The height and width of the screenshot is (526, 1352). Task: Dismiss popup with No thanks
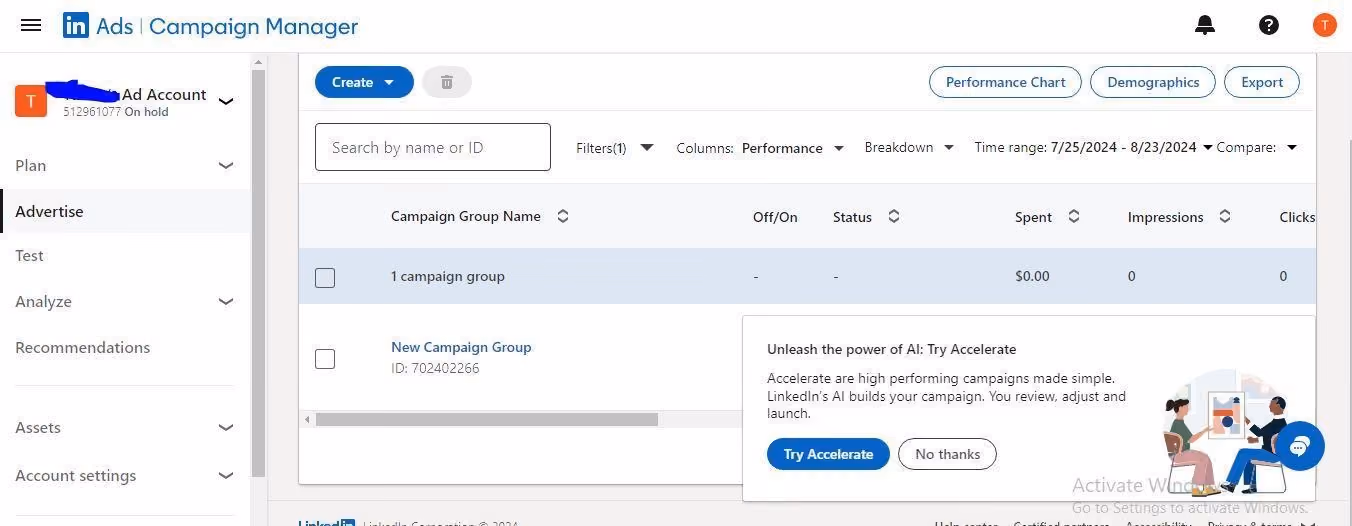click(x=947, y=454)
